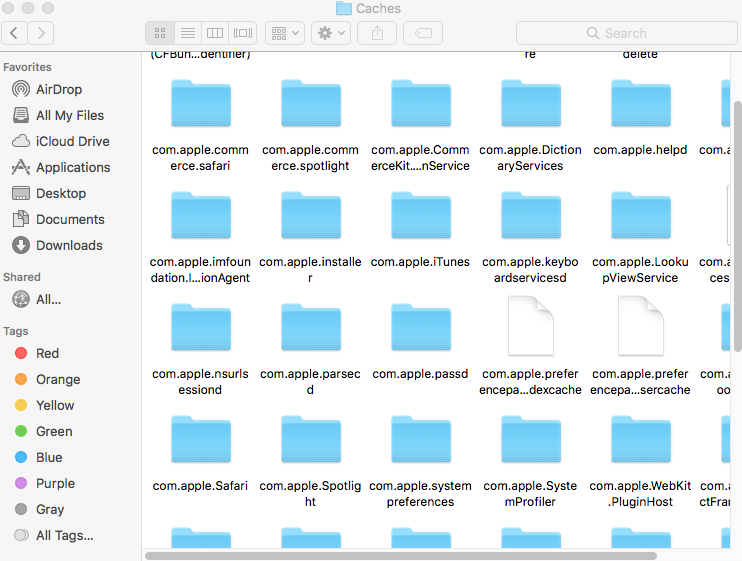Click the vertical scrollbar thumb

pos(738,226)
